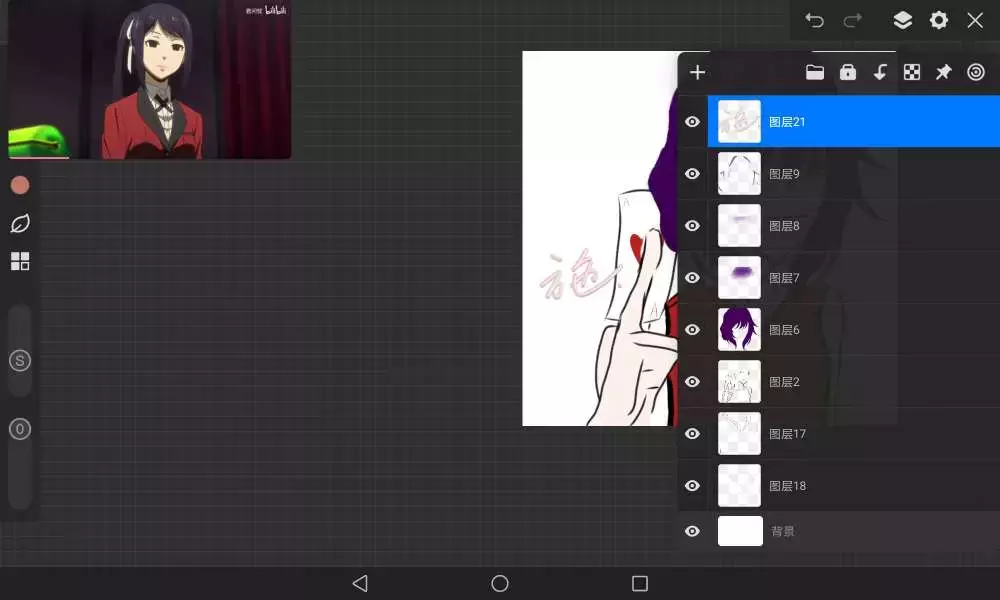
Task: Open the layer blend target icon
Action: tap(976, 72)
